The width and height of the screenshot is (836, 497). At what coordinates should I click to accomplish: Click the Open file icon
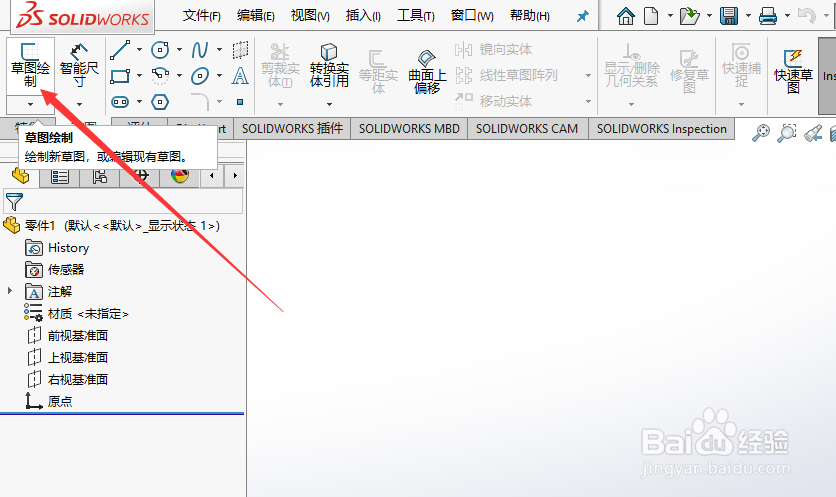click(x=689, y=16)
